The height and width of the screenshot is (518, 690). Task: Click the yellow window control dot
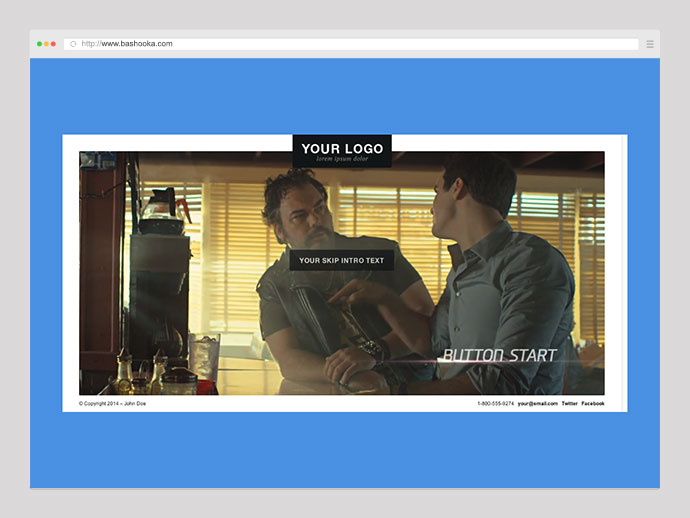[x=46, y=44]
